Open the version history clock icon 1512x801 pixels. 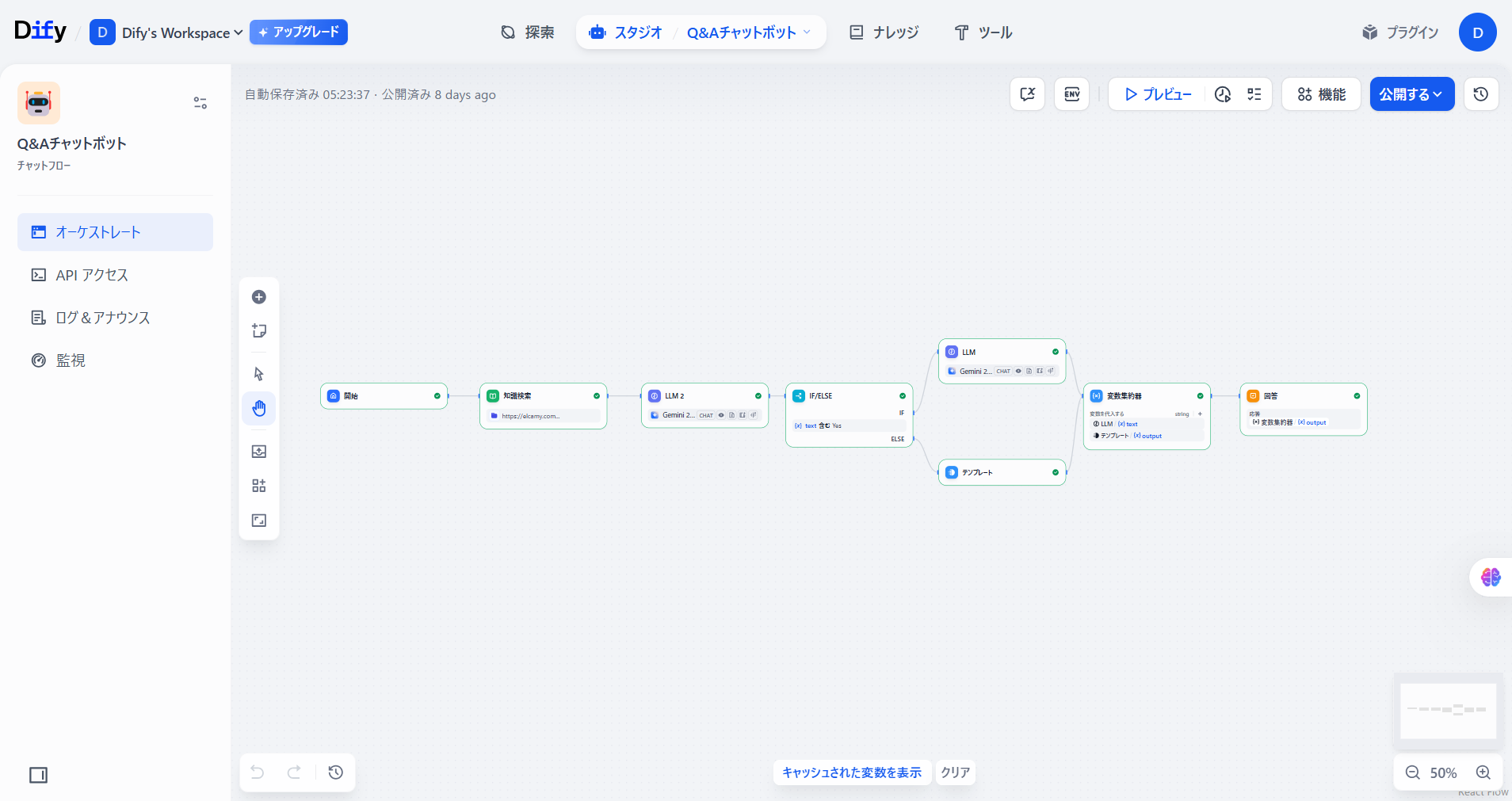coord(1480,94)
